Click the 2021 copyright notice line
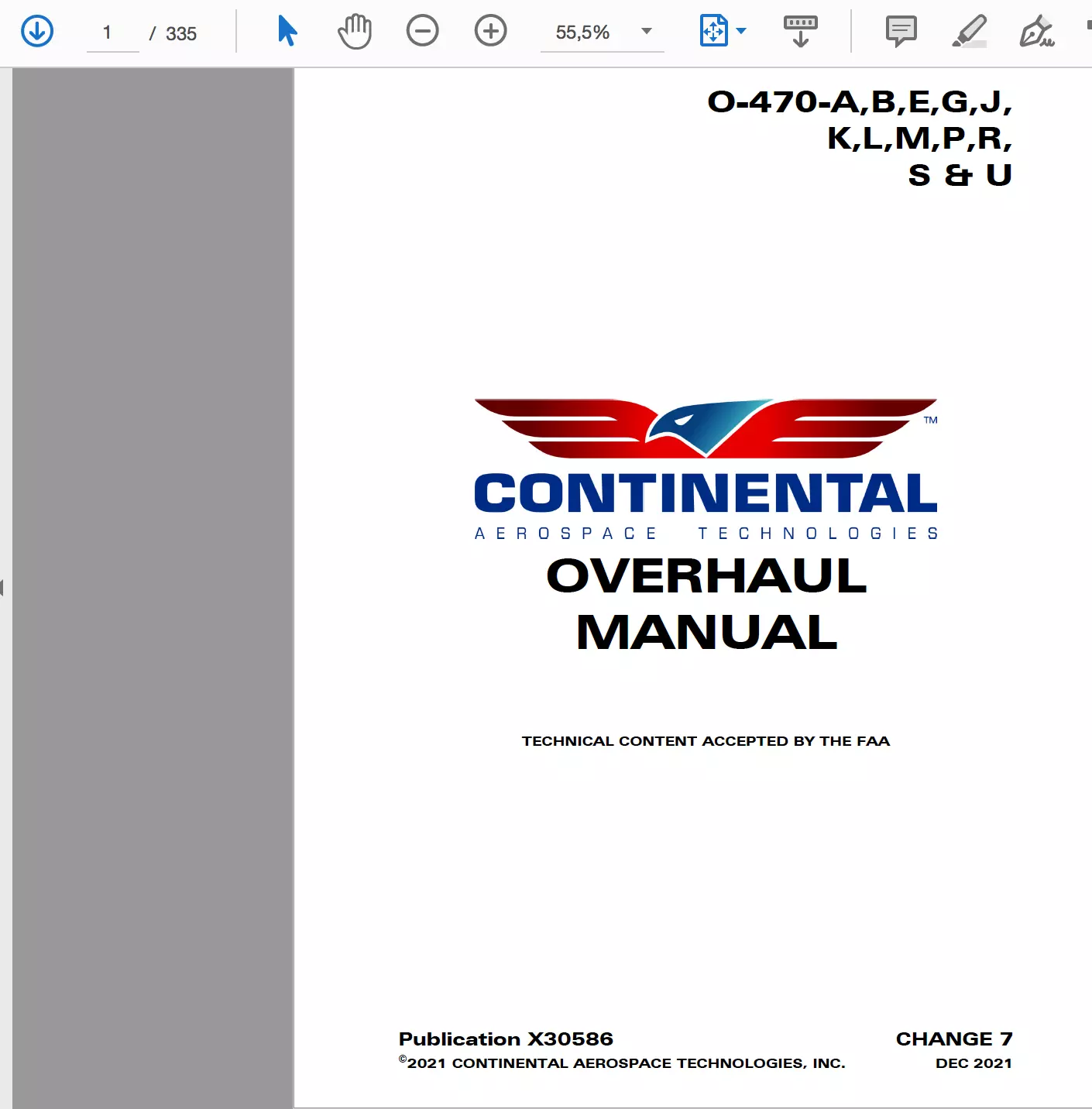Image resolution: width=1092 pixels, height=1109 pixels. 622,1063
